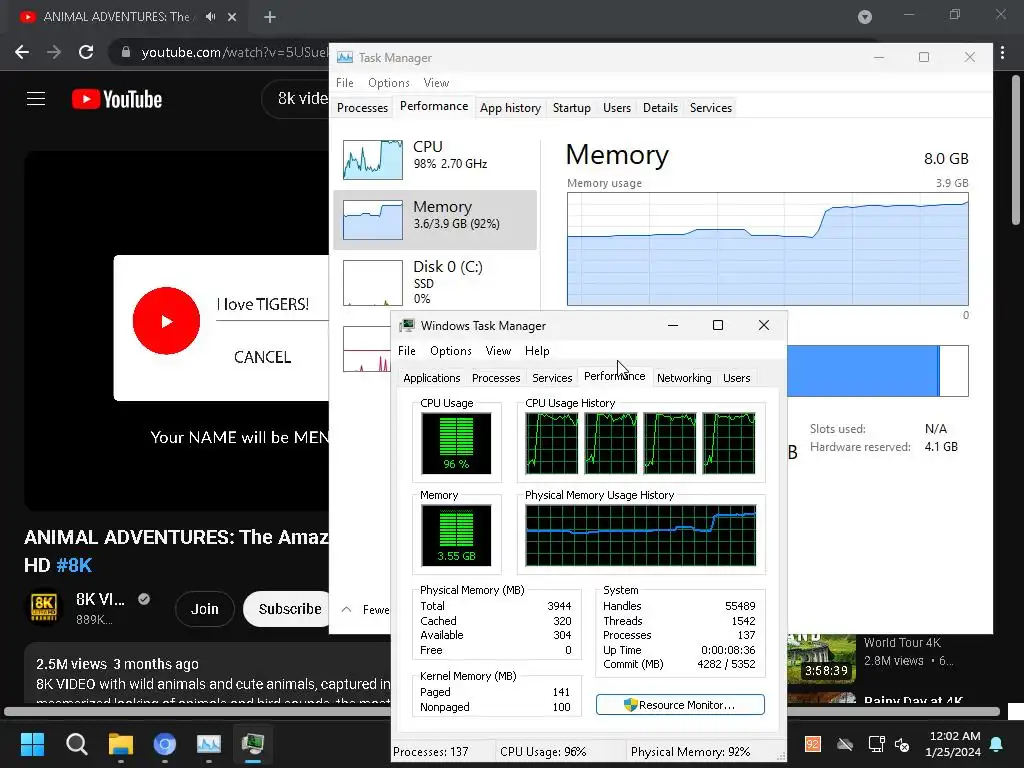Click the tray memory-usage 92 icon
Screen dimensions: 1024x768
pyautogui.click(x=812, y=744)
